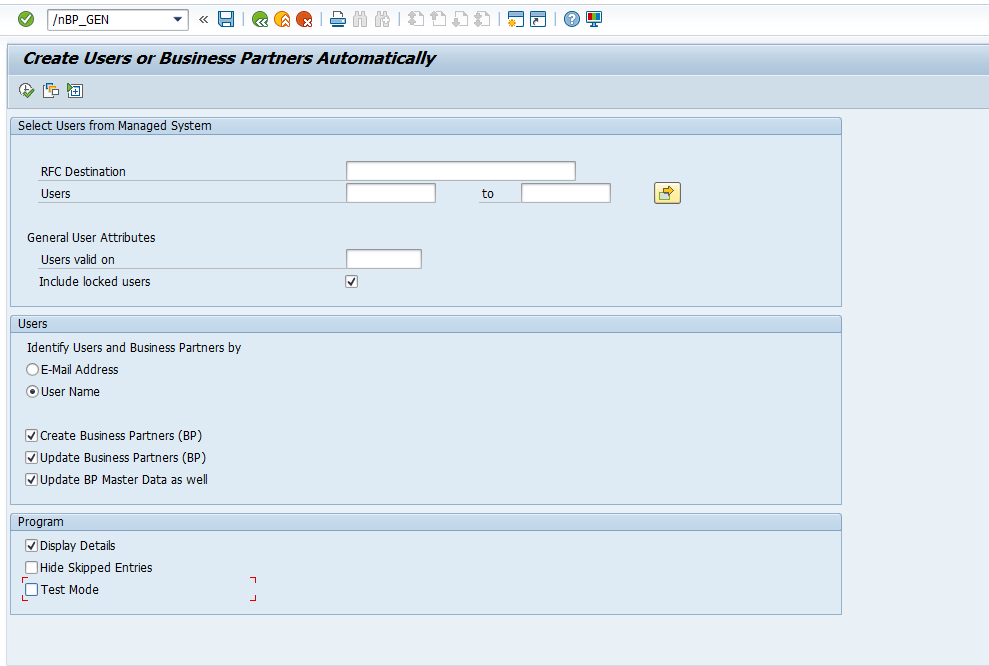This screenshot has height=666, width=989.
Task: Open the command field history dropdown arrow
Action: (178, 20)
